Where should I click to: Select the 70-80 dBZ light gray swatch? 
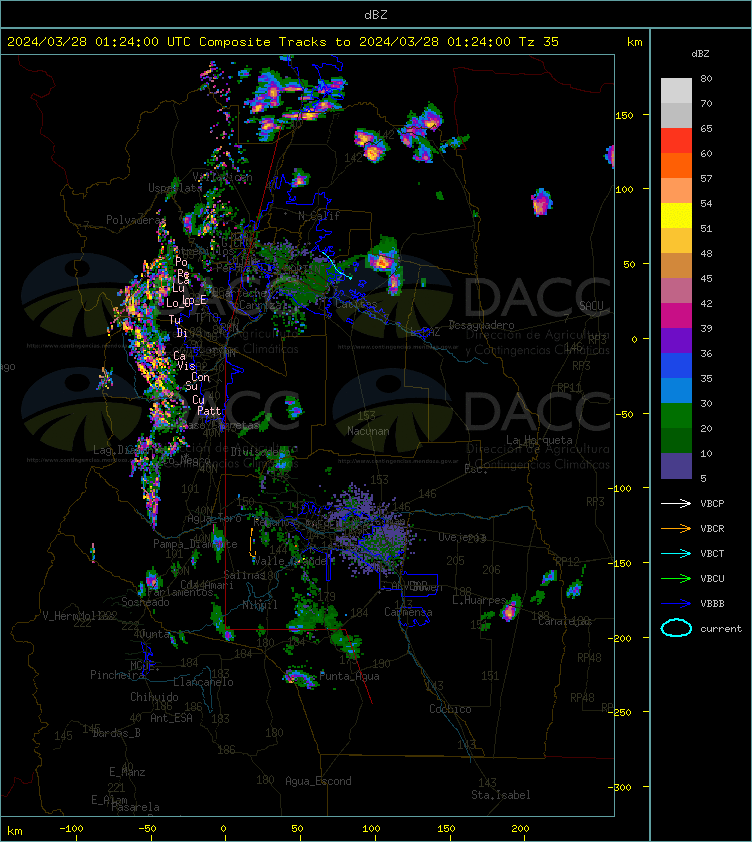tap(676, 91)
